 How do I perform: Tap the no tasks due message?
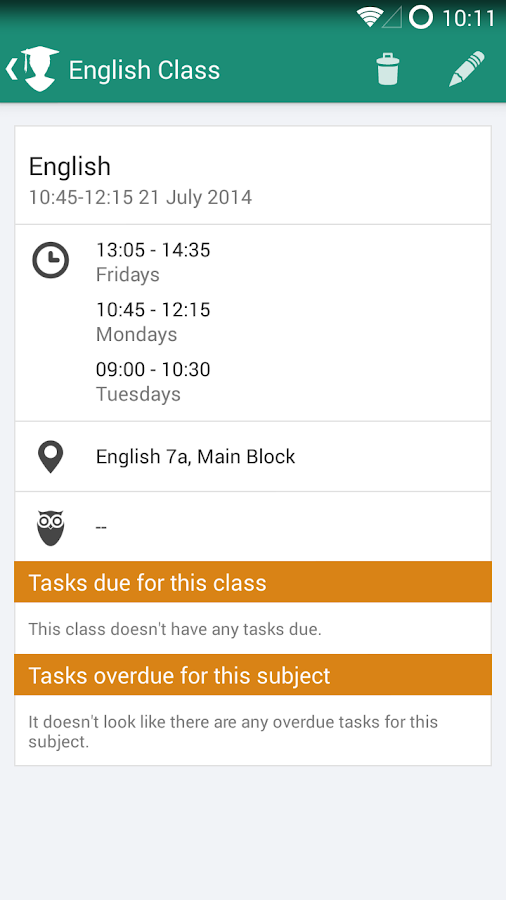[175, 629]
